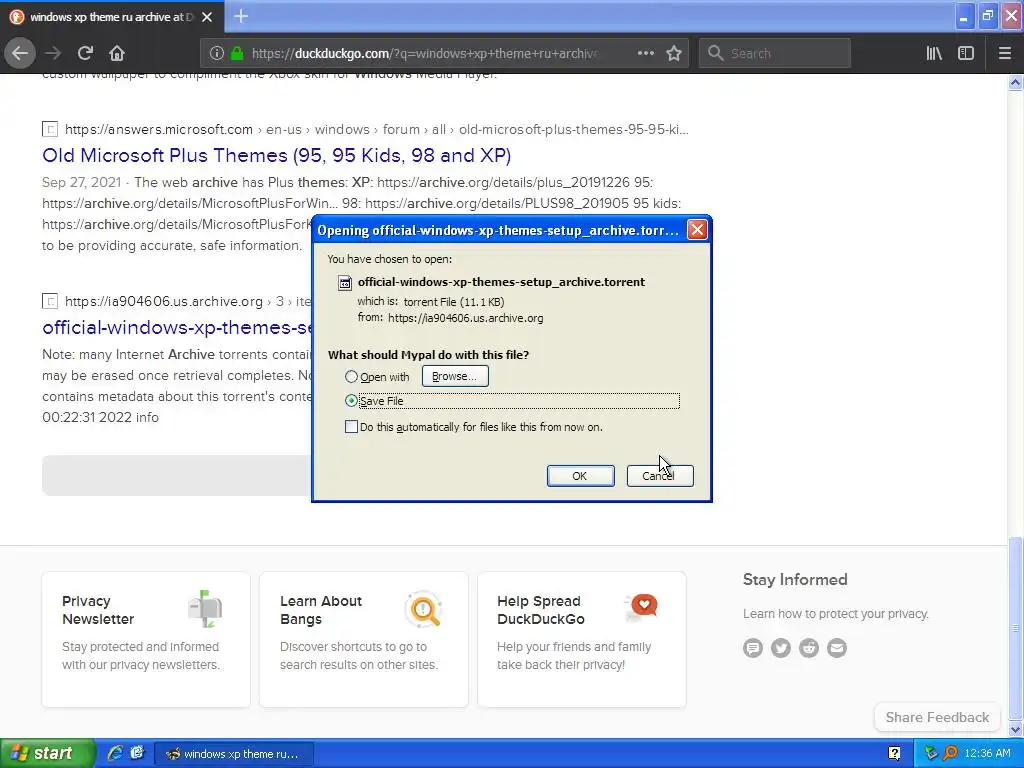Open official-windows-xp-themes search result link
This screenshot has width=1024, height=768.
click(x=176, y=327)
